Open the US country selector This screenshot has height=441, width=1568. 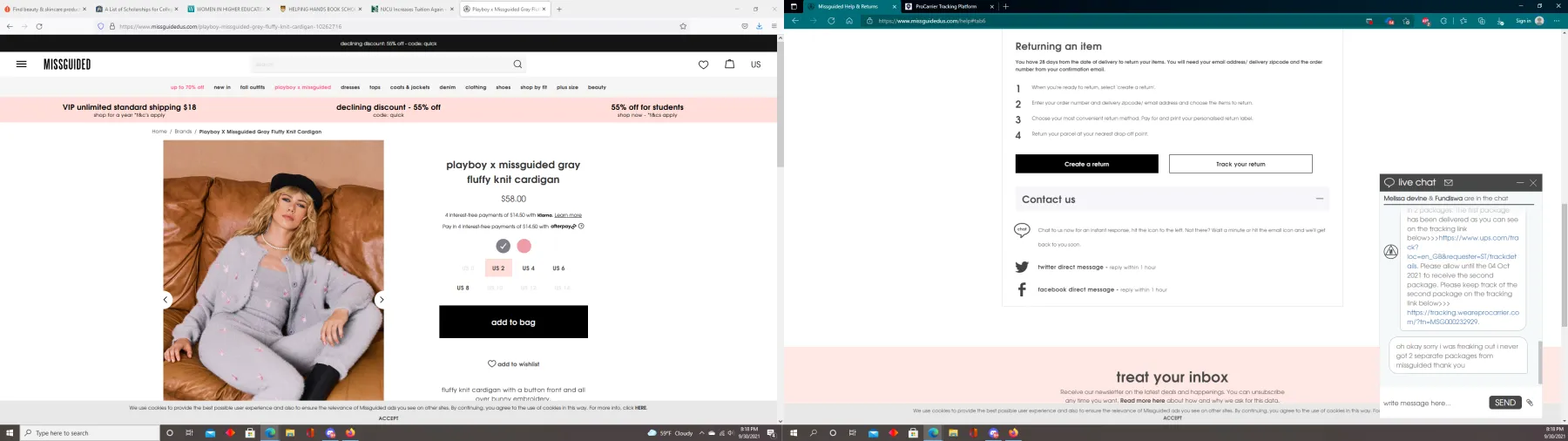[755, 64]
